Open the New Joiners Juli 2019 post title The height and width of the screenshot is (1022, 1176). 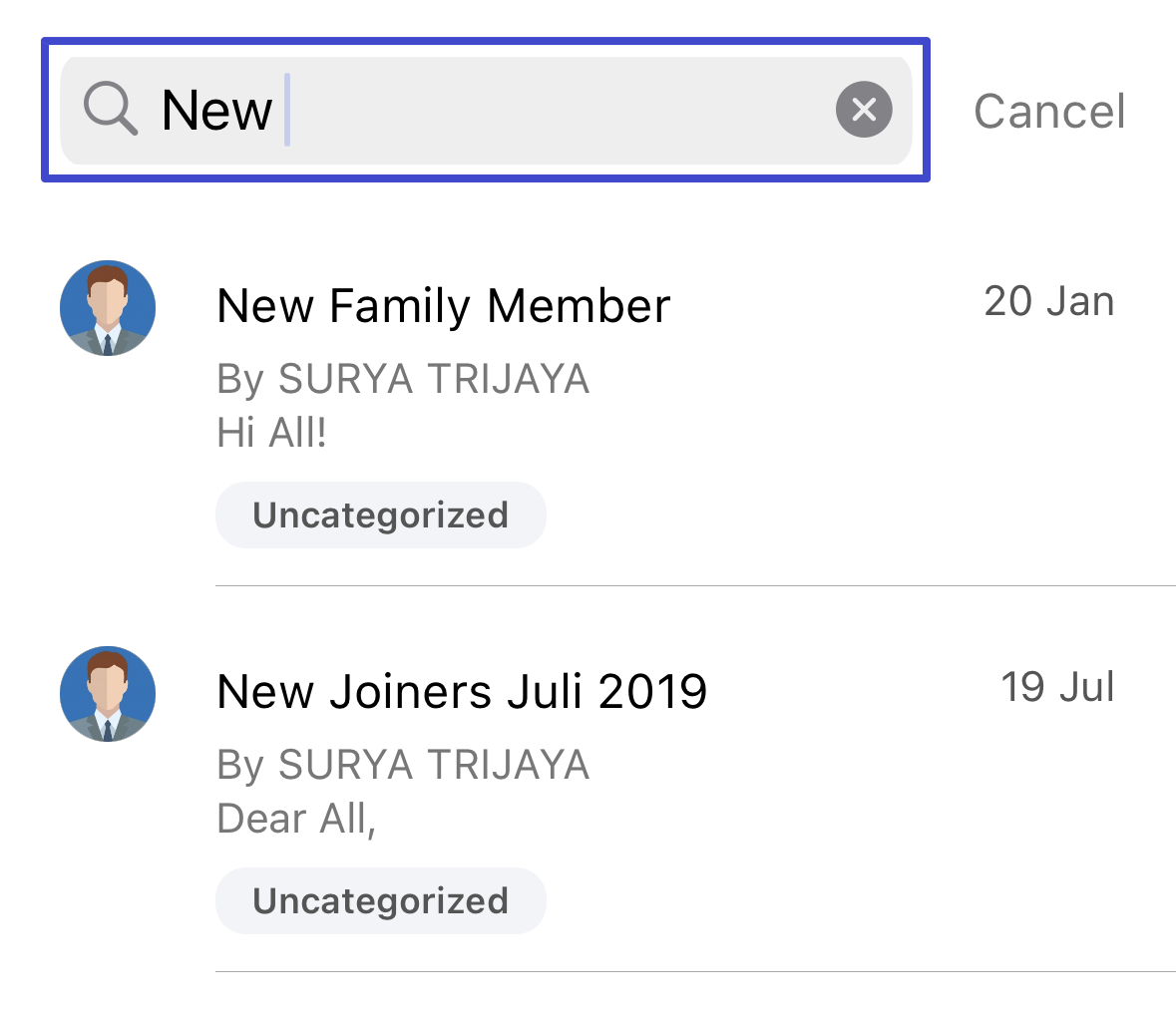pyautogui.click(x=462, y=691)
